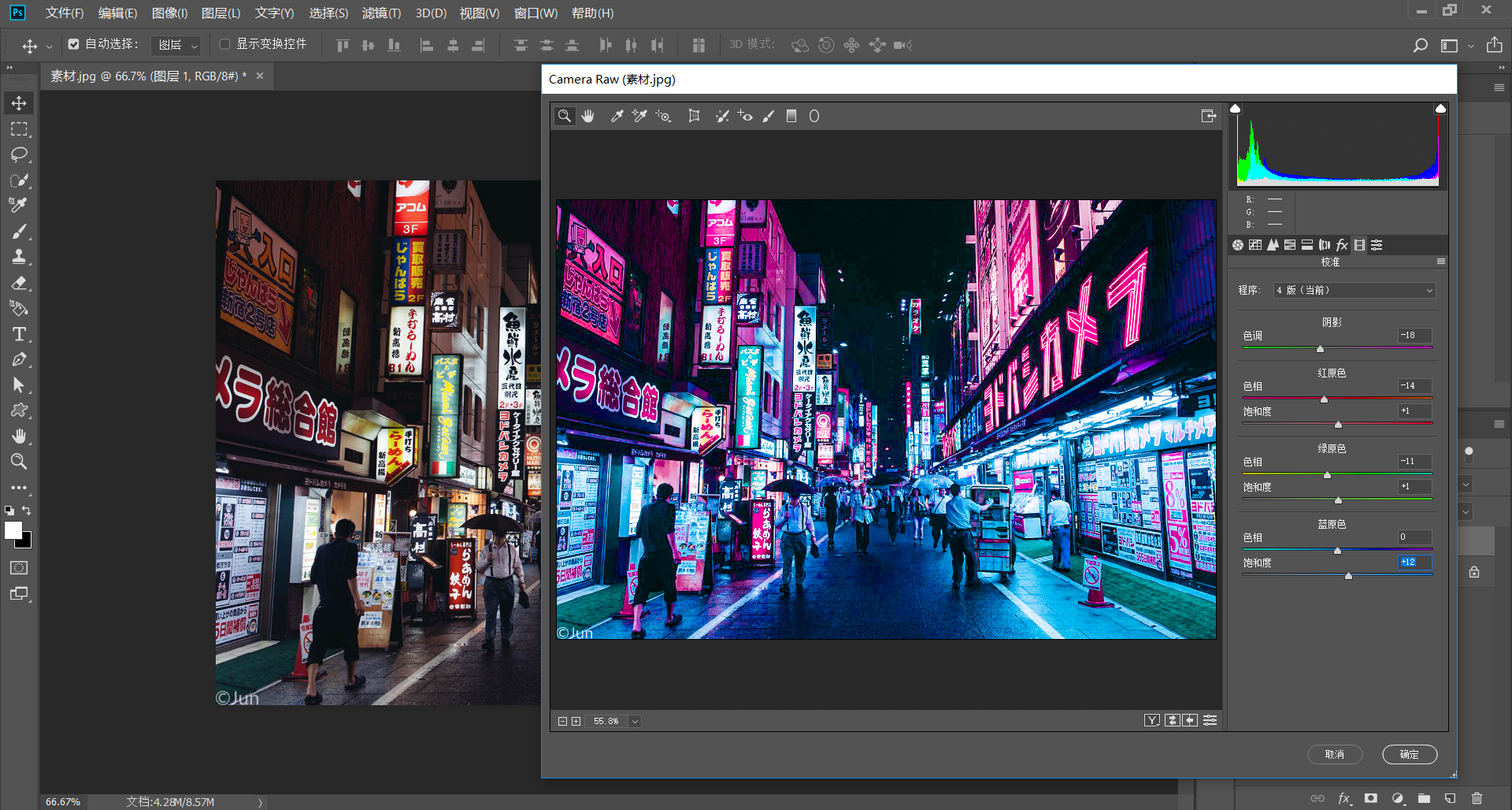Click the 蓝原色 饱和度 slider handle
The height and width of the screenshot is (810, 1512).
[1348, 576]
